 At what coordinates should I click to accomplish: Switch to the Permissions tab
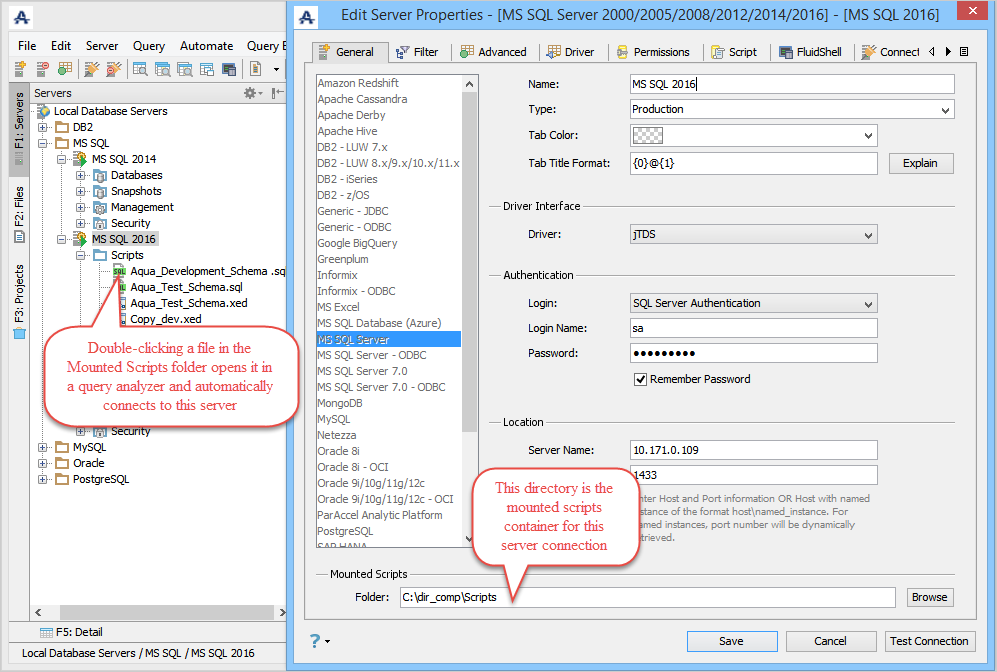click(x=654, y=52)
